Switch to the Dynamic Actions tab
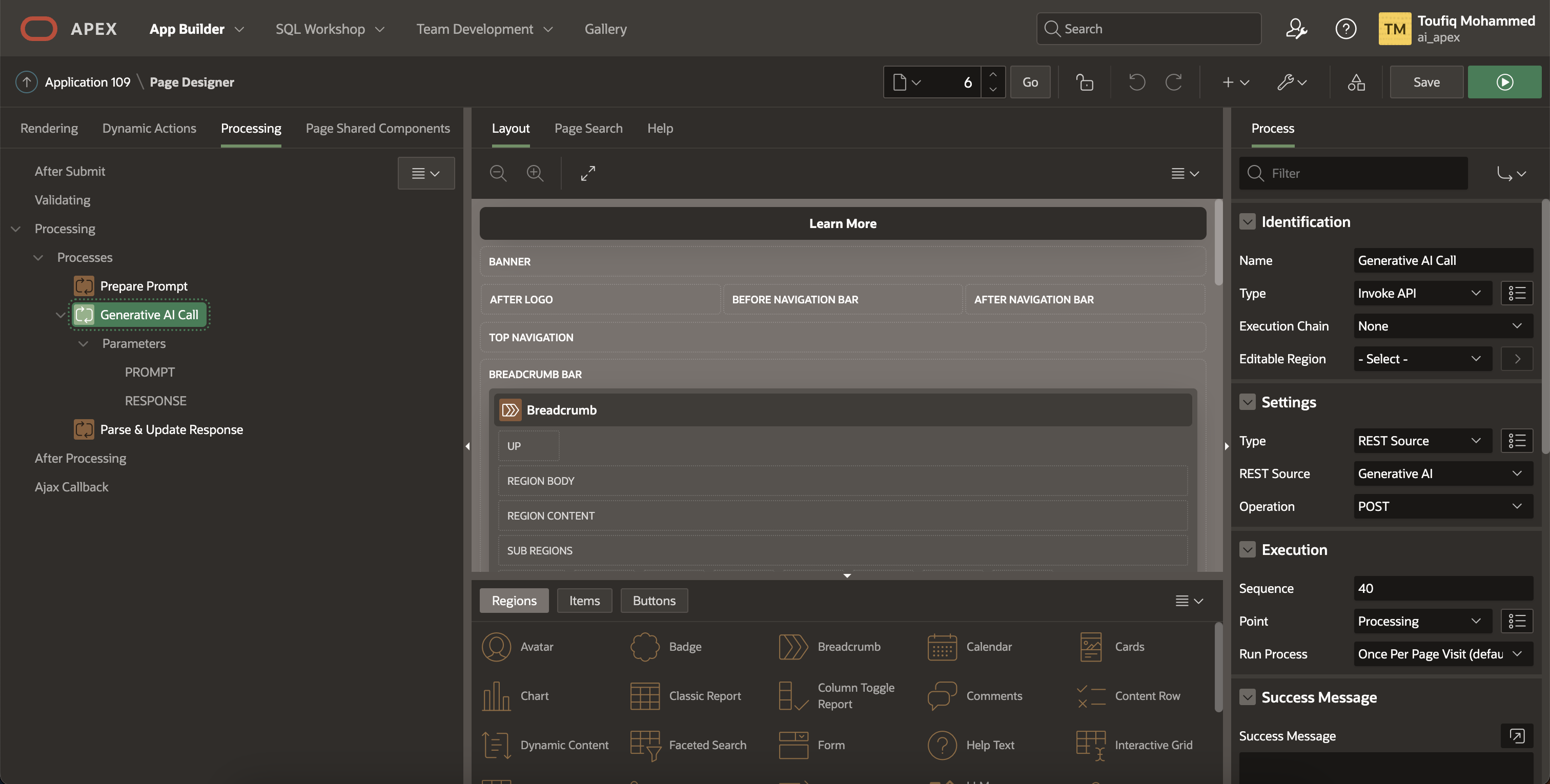Viewport: 1550px width, 784px height. [x=149, y=128]
